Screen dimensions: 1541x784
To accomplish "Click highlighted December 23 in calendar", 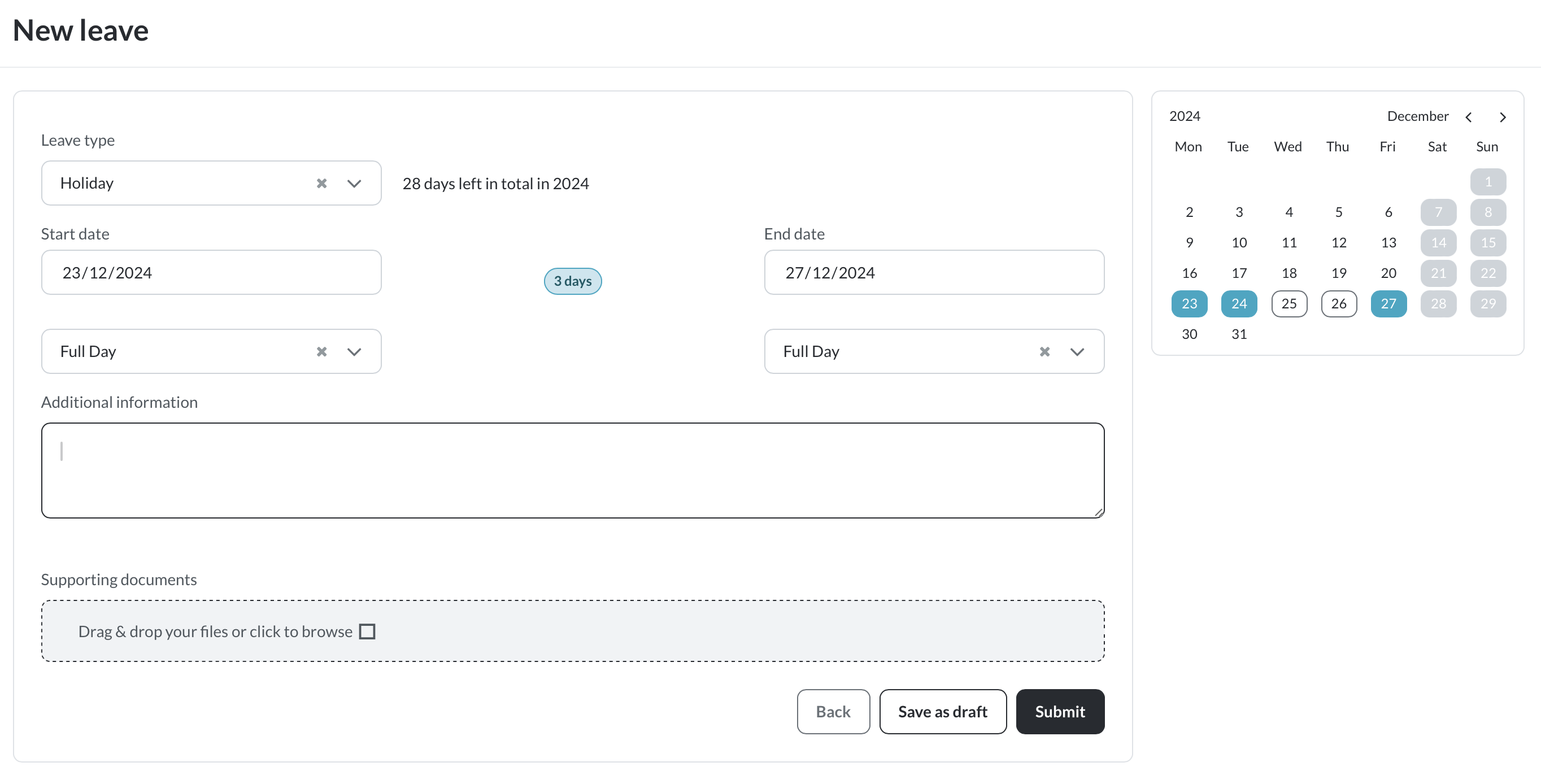I will click(x=1189, y=304).
